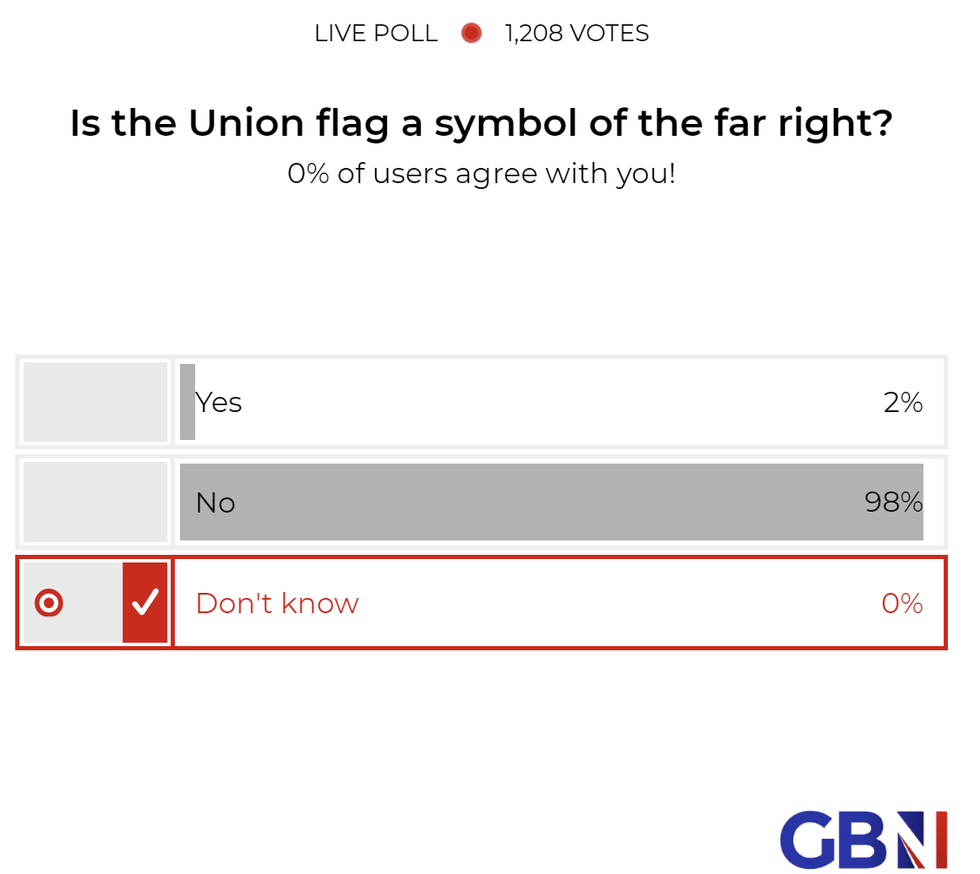The image size is (980, 874).
Task: Click the middle of the No bar
Action: (x=551, y=502)
